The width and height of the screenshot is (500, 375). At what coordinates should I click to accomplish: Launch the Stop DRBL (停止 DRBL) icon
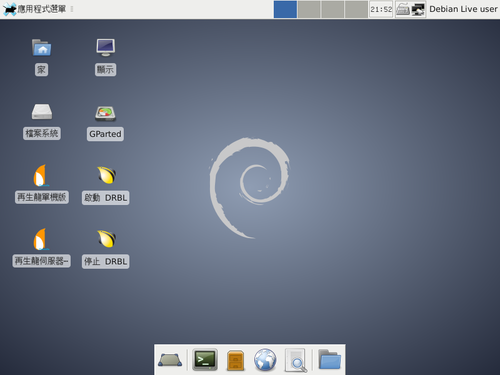tap(106, 239)
